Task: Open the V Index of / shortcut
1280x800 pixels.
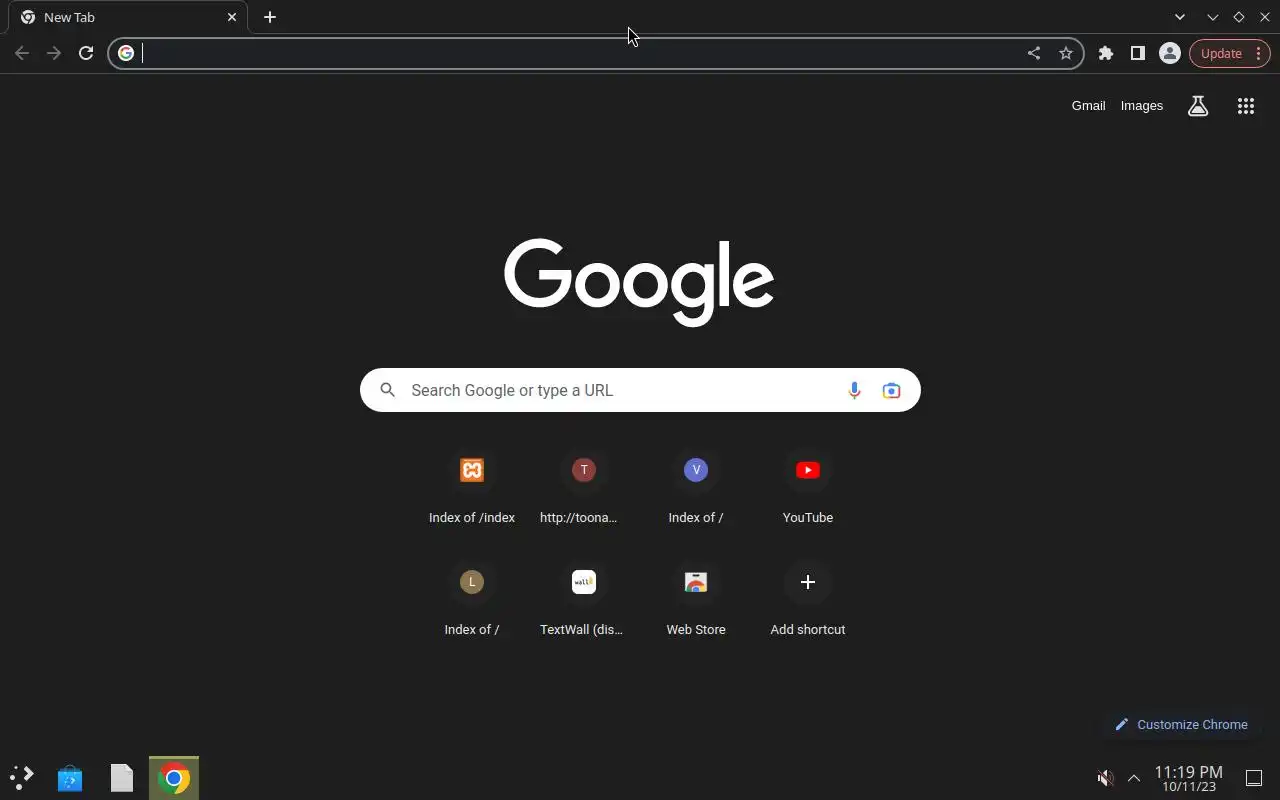Action: [696, 488]
